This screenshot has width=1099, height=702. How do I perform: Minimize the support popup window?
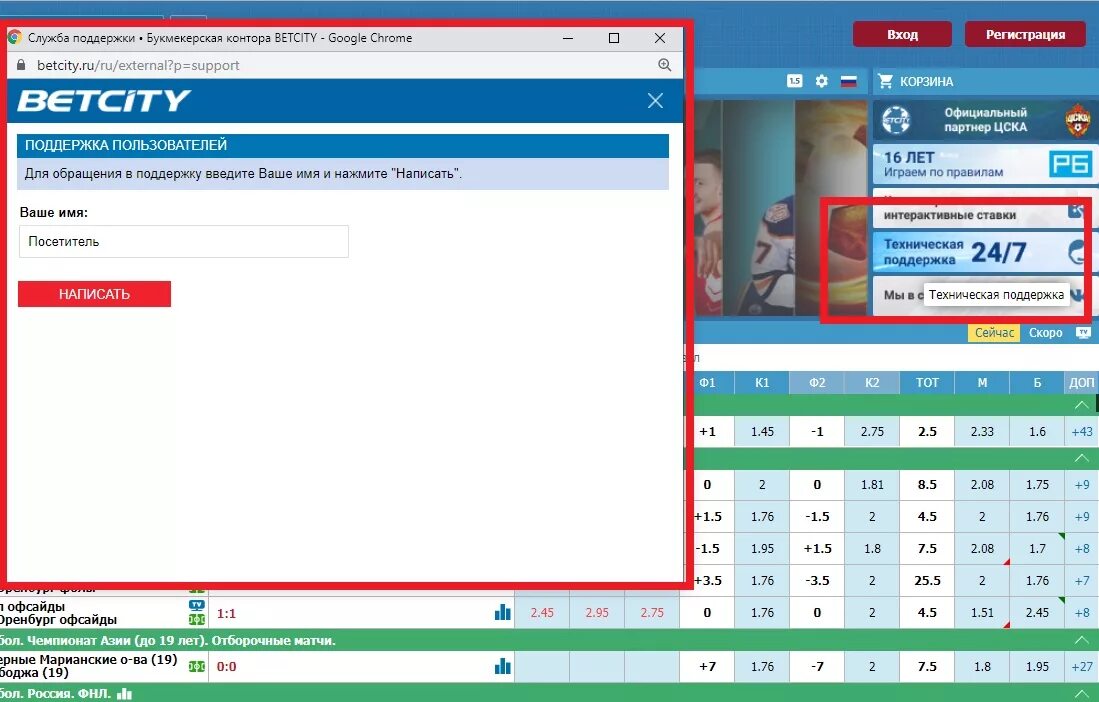coord(568,38)
